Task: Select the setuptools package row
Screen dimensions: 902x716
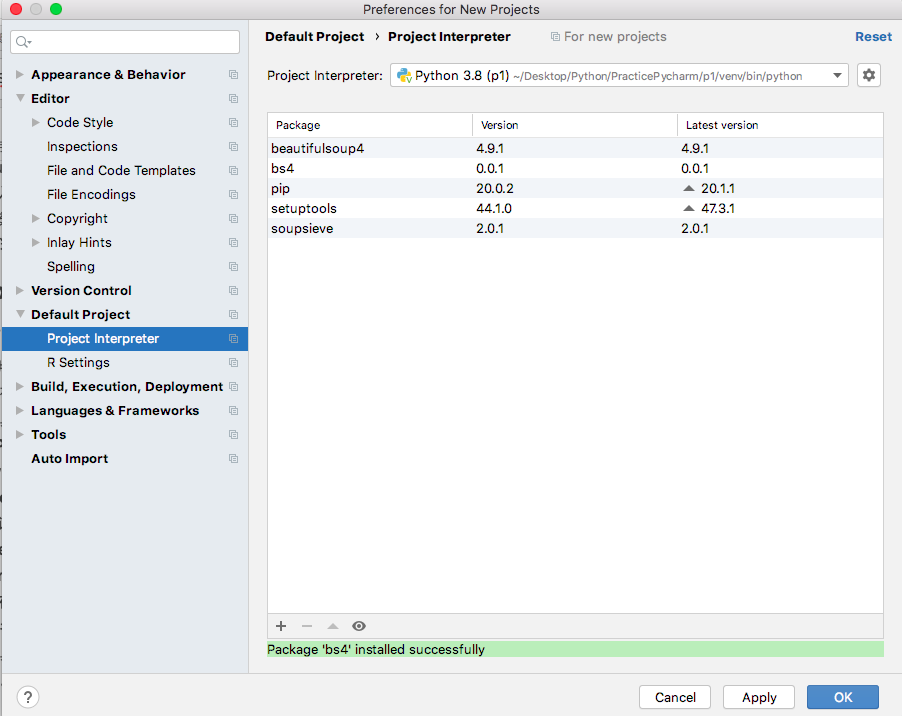Action: pyautogui.click(x=575, y=208)
